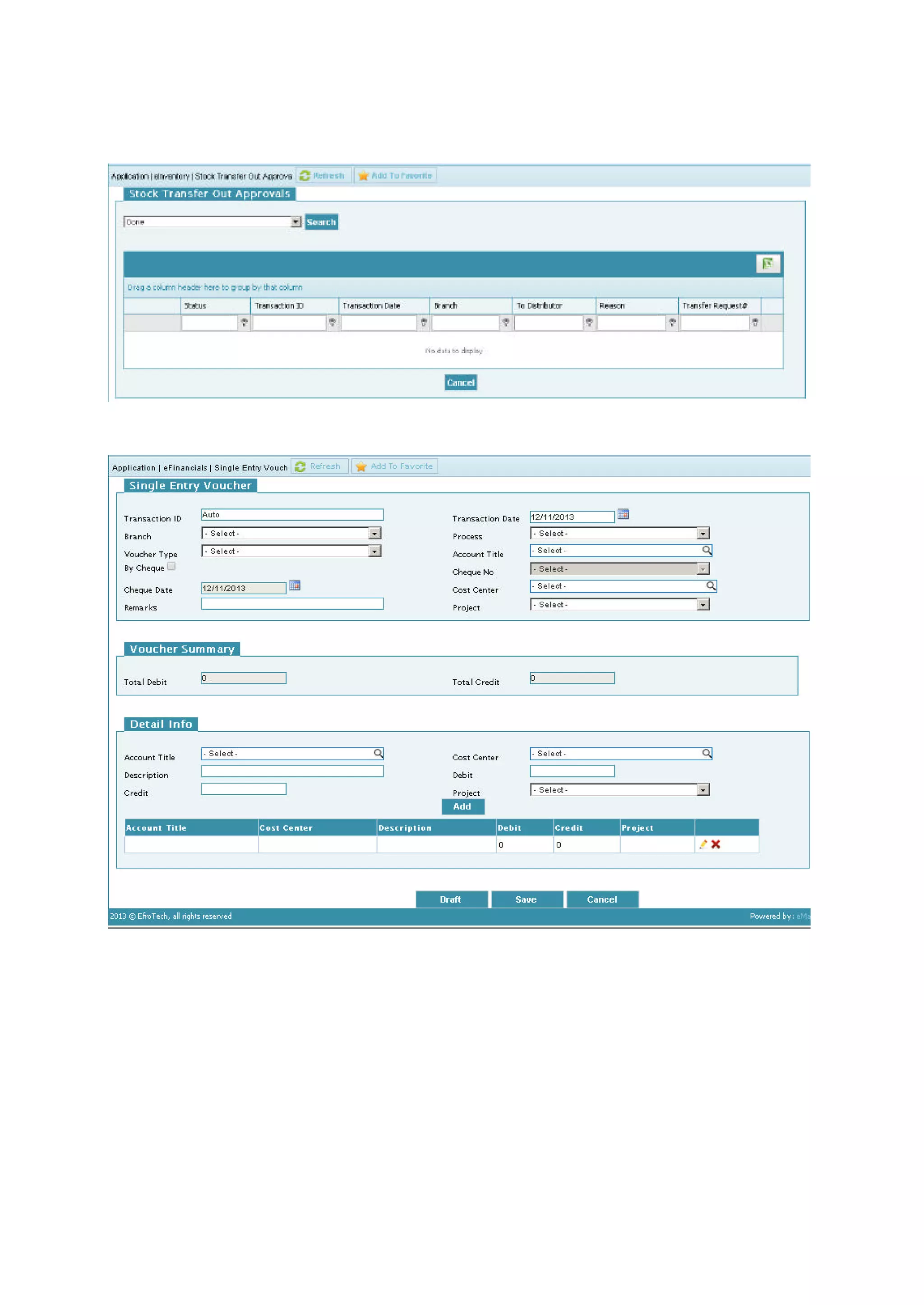The image size is (924, 1305).
Task: Open the Cheque Date calendar icon
Action: (x=294, y=586)
